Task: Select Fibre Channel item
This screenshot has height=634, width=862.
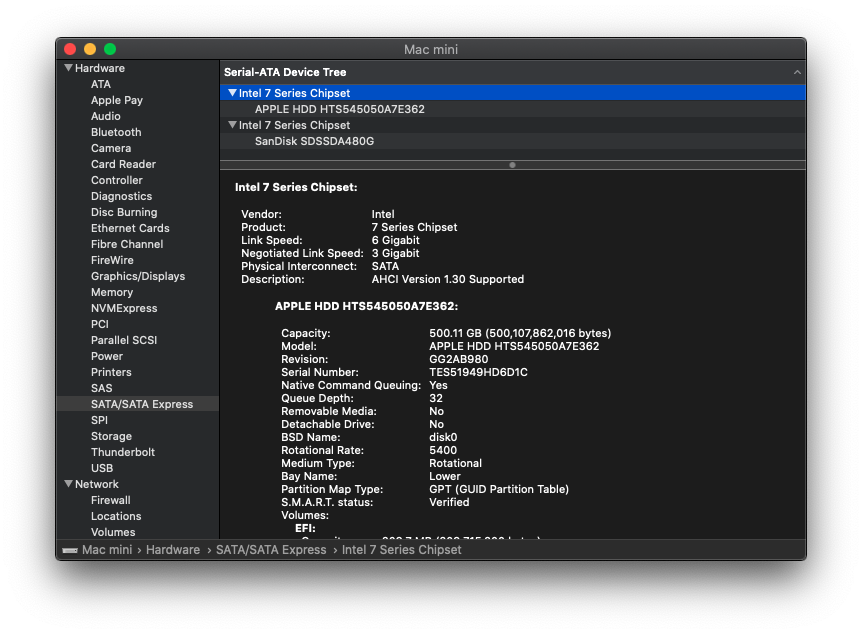Action: coord(127,244)
